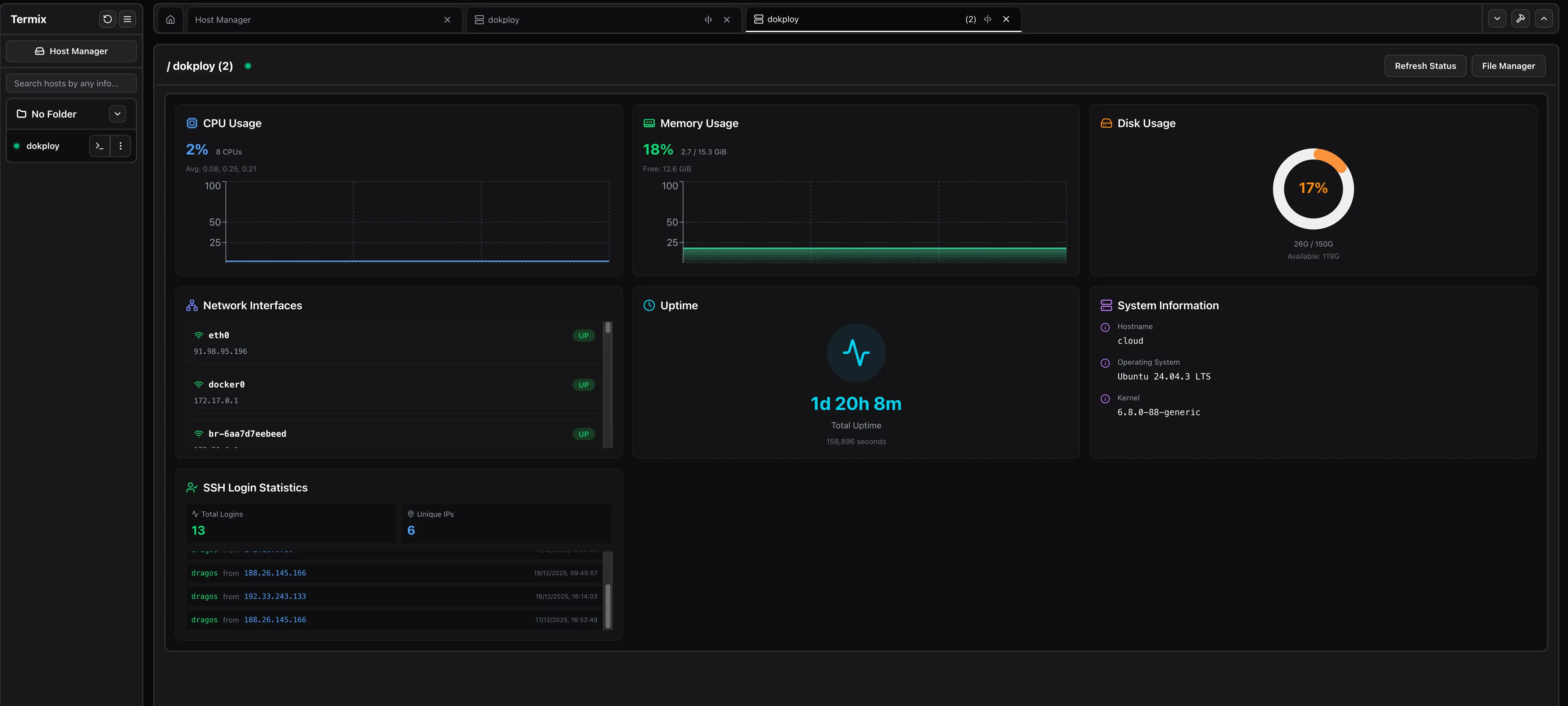Select the hammer tool icon in the top-right toolbar
This screenshot has width=1568, height=706.
point(1521,18)
